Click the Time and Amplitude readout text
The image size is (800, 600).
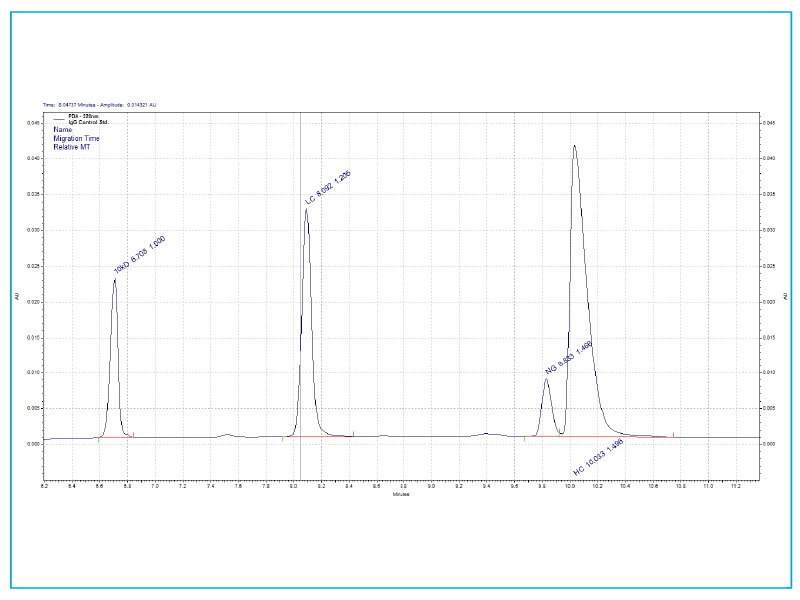[100, 104]
